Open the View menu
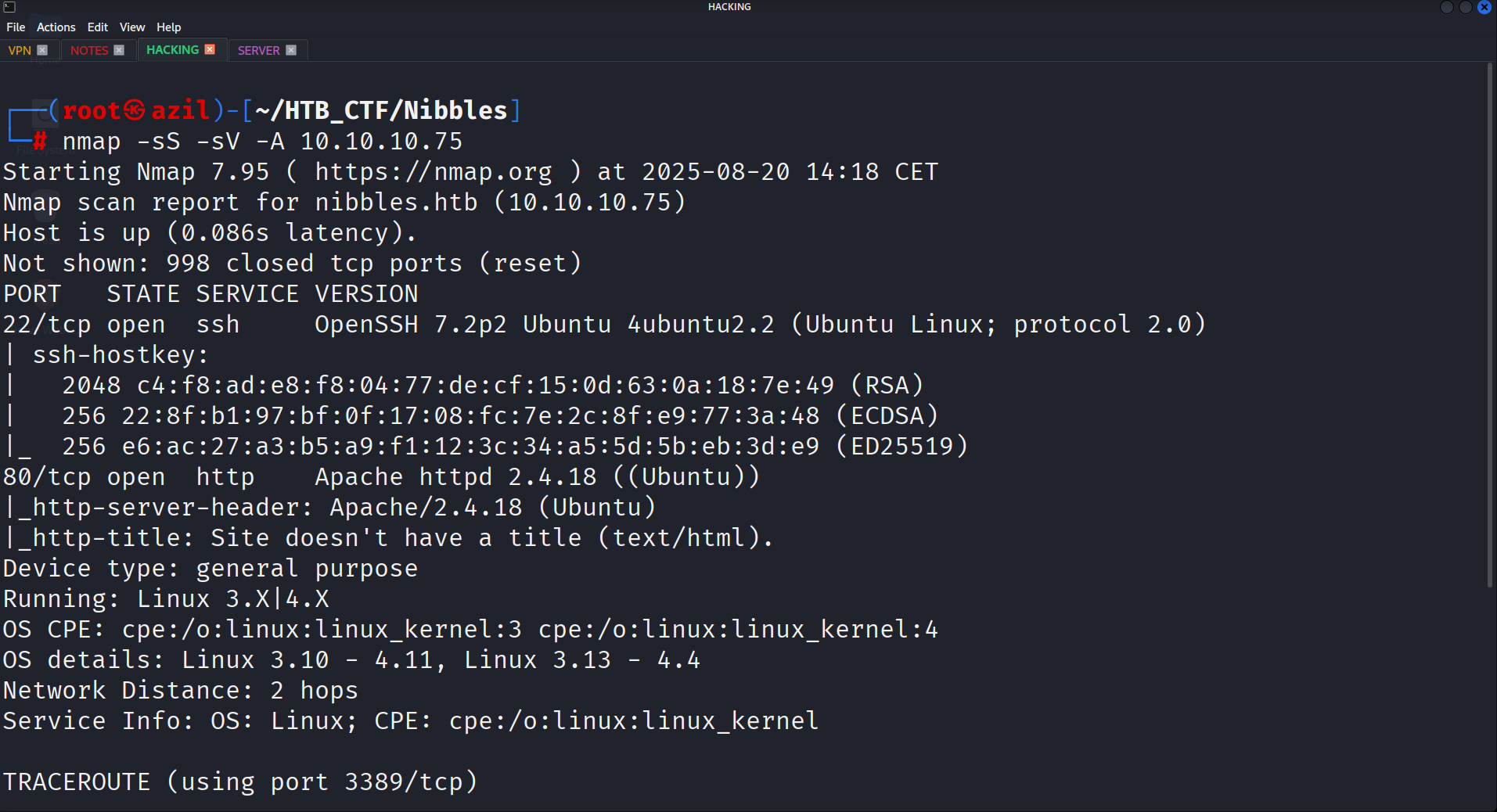This screenshot has width=1497, height=812. tap(132, 27)
